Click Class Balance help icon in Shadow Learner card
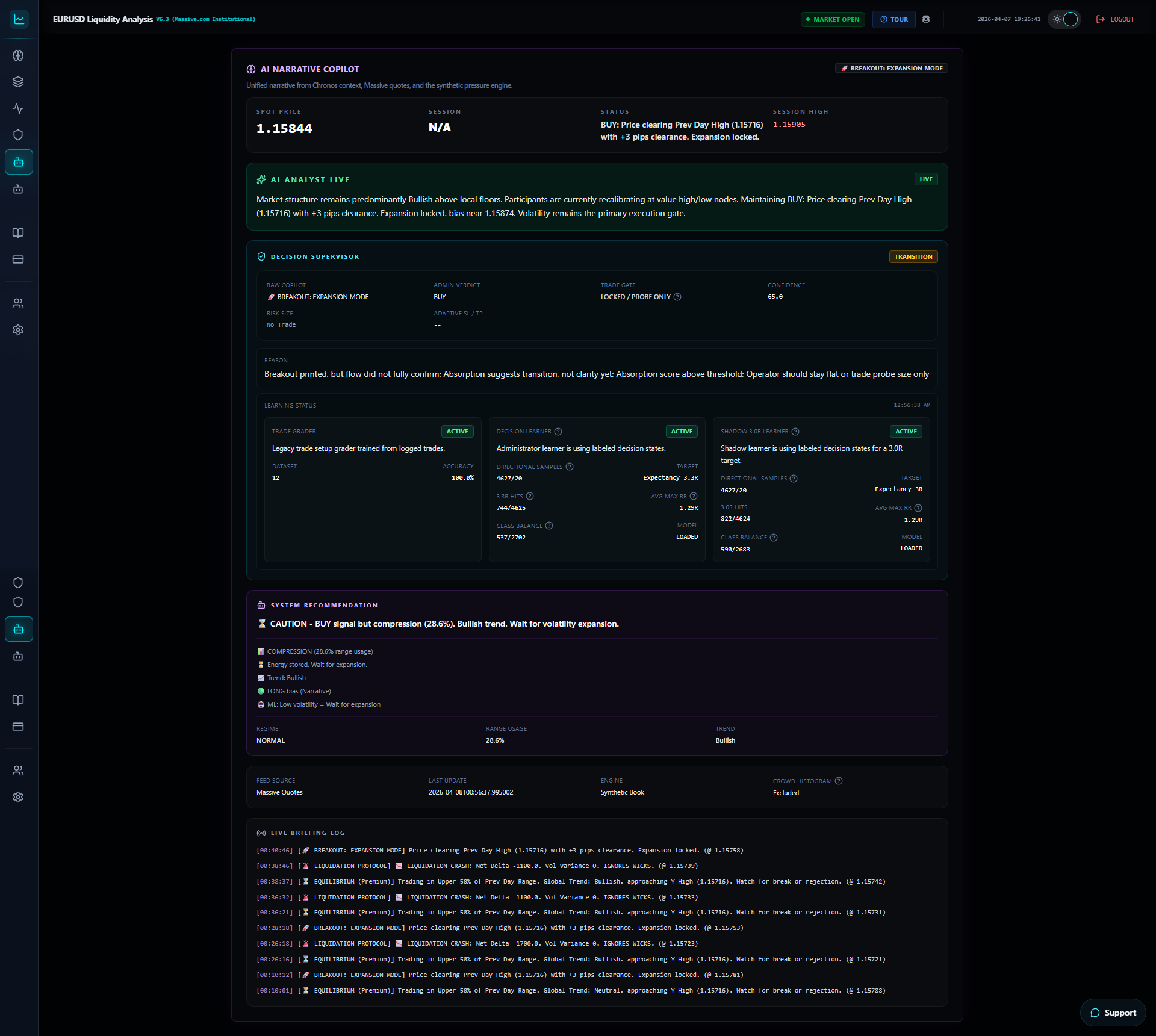 [774, 538]
